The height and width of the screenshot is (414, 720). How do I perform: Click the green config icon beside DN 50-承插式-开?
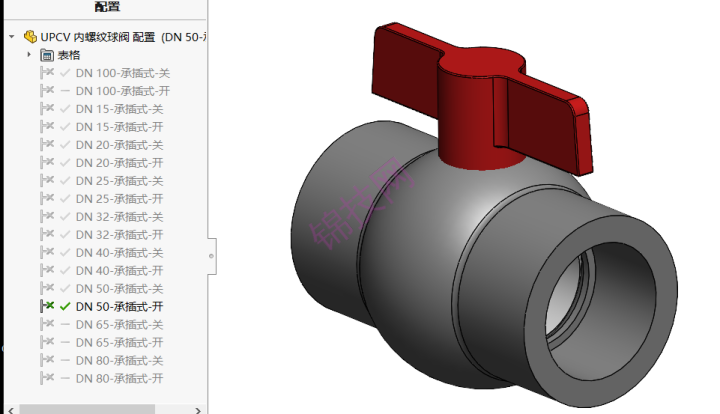point(47,306)
